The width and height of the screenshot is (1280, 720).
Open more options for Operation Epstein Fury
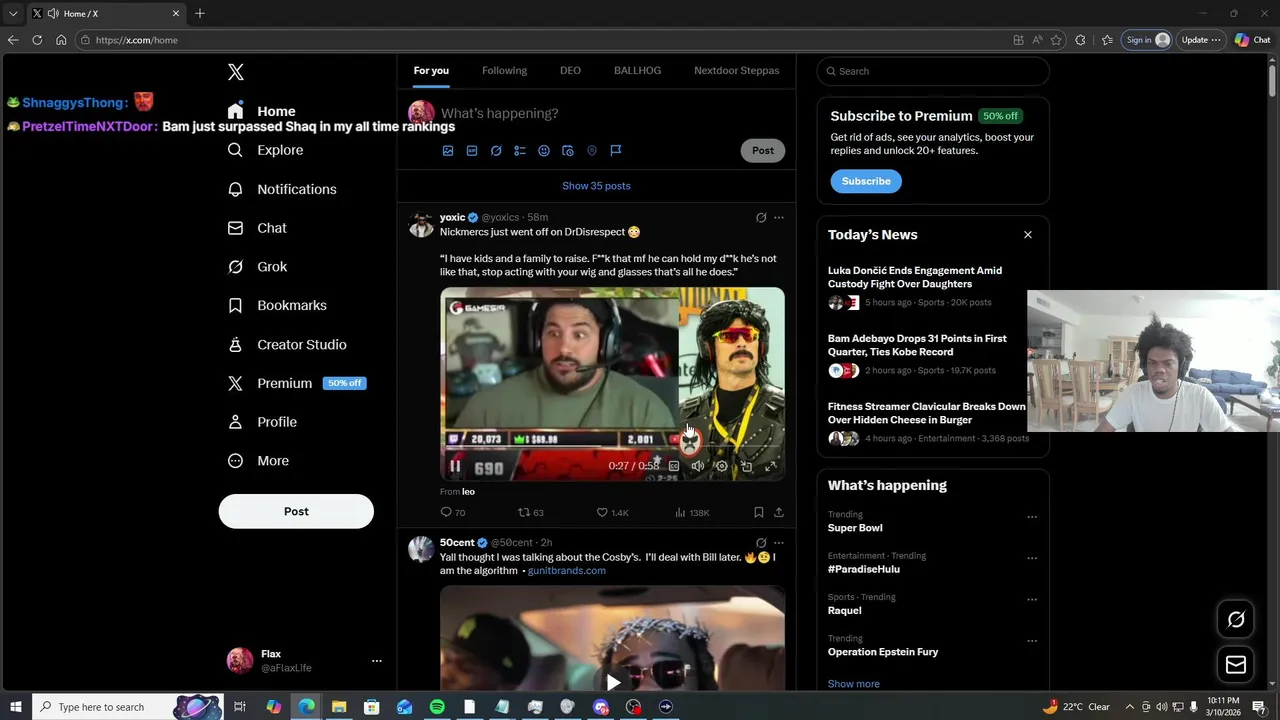pos(1032,641)
